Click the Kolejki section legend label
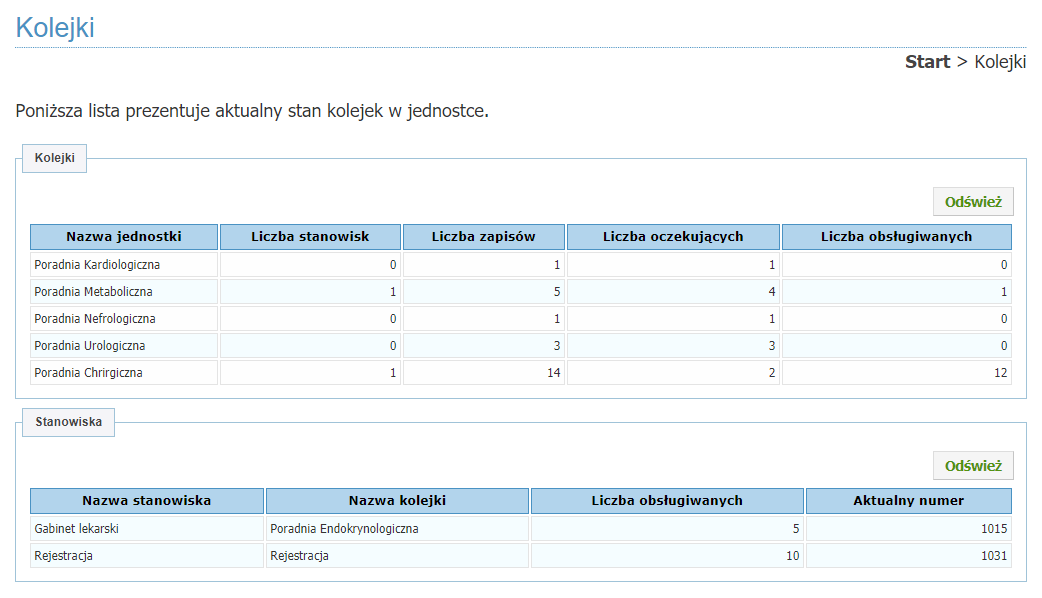The width and height of the screenshot is (1042, 598). click(55, 159)
